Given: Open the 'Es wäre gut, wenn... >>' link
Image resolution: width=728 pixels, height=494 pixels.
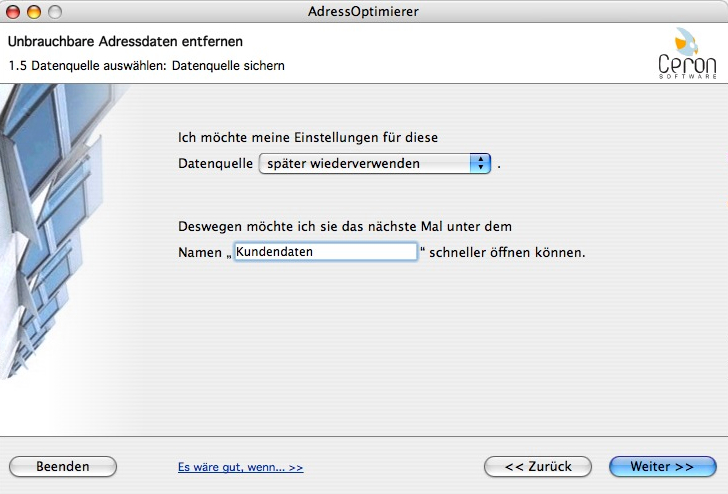Looking at the screenshot, I should pyautogui.click(x=240, y=467).
